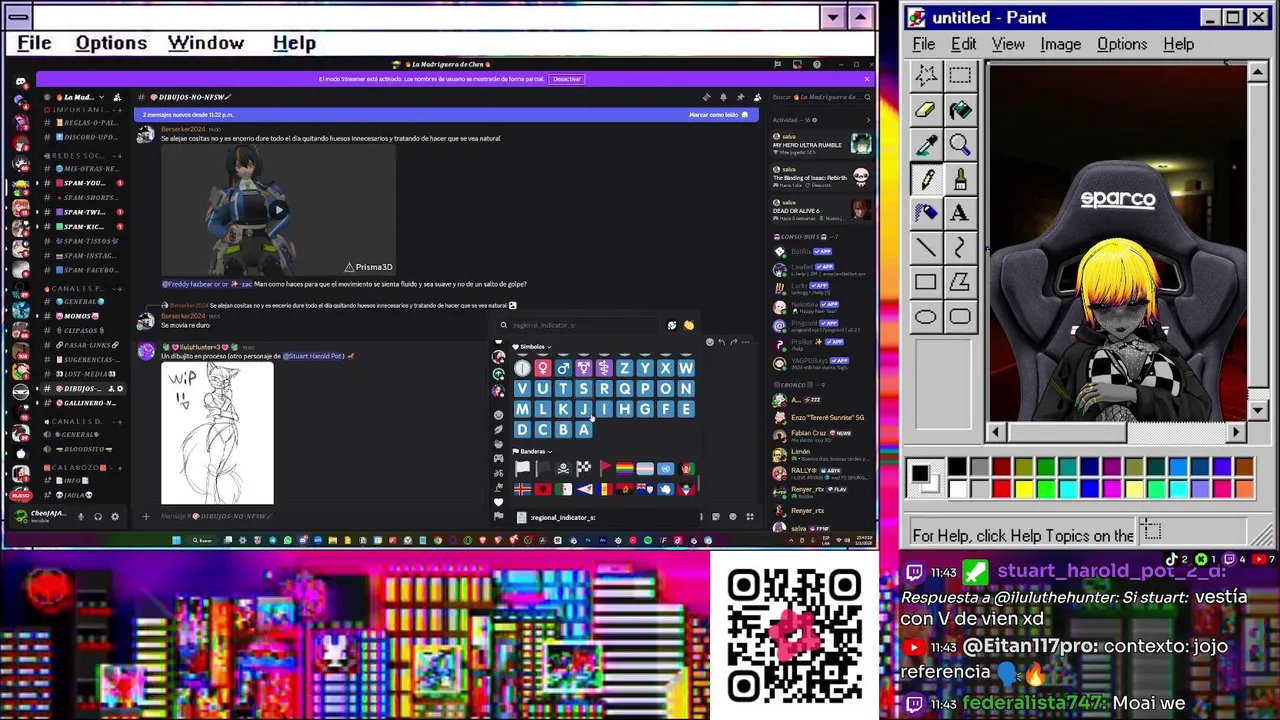
Task: Choose the Rectangle shape tool in Paint
Action: point(926,282)
